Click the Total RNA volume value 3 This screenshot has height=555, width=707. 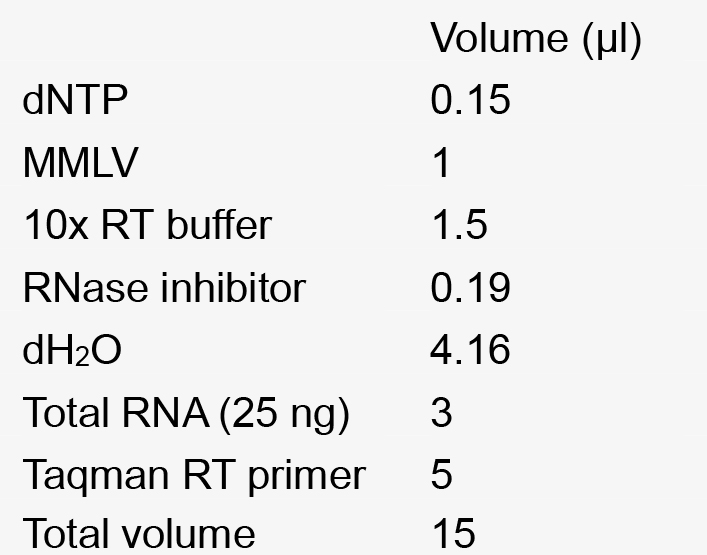coord(441,413)
